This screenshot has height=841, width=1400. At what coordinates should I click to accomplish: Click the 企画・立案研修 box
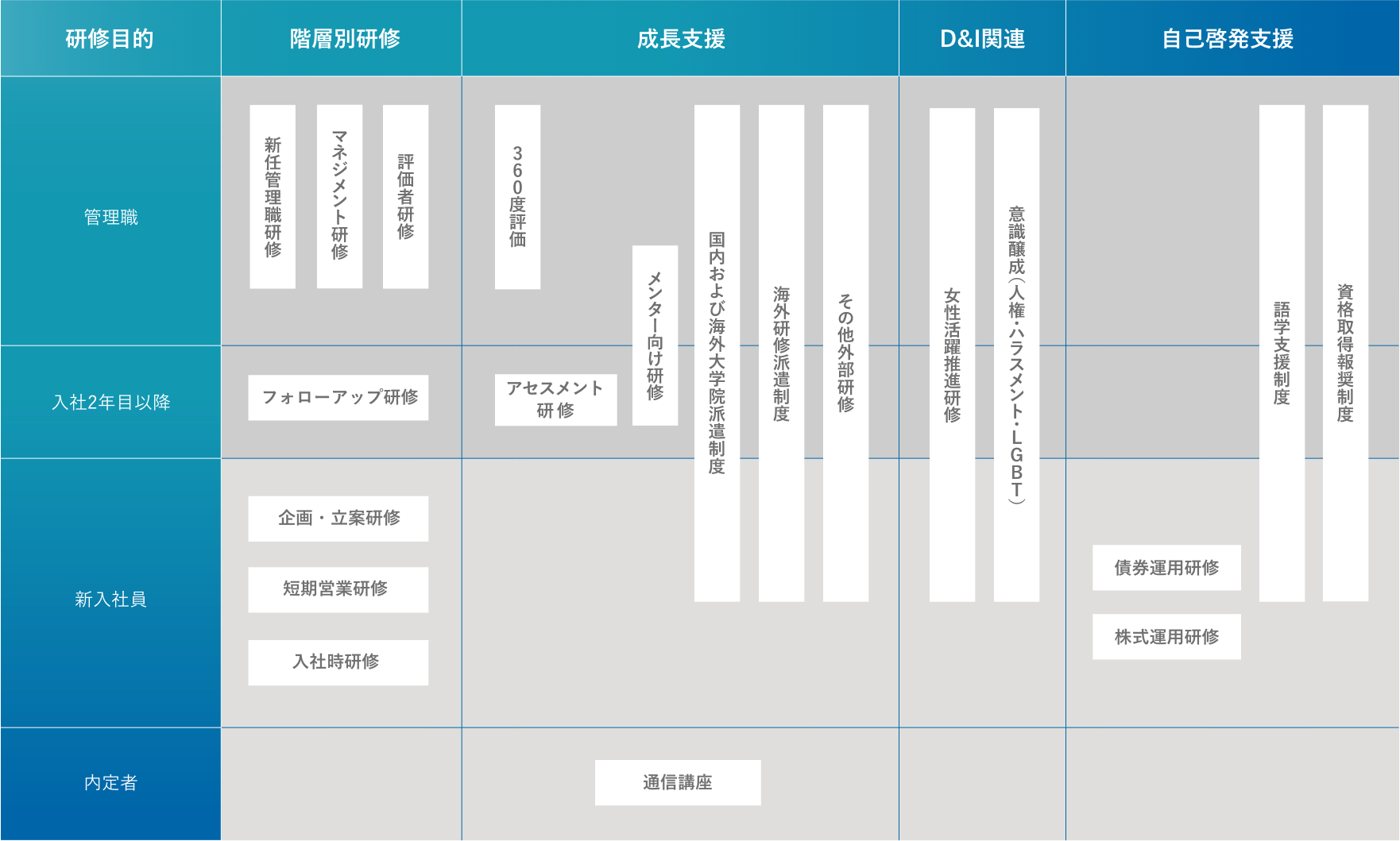(x=338, y=519)
